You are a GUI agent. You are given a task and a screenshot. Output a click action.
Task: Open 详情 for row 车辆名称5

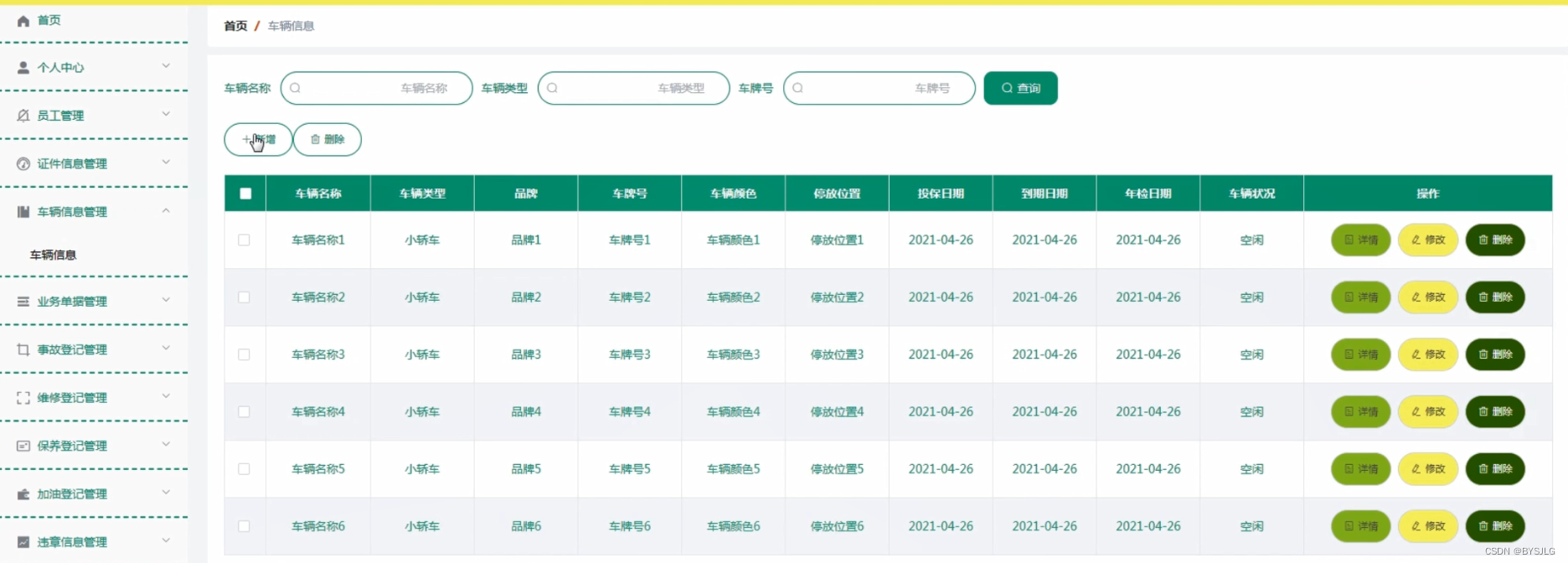(1361, 469)
